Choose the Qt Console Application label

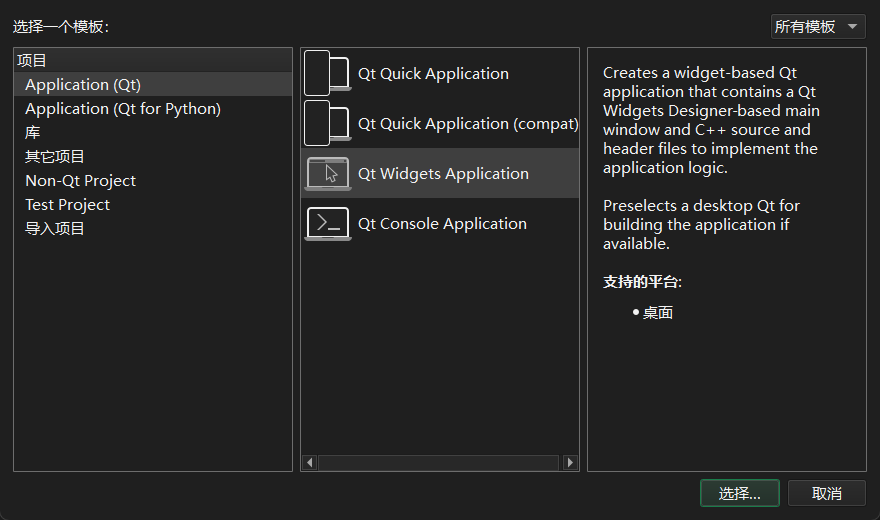442,224
